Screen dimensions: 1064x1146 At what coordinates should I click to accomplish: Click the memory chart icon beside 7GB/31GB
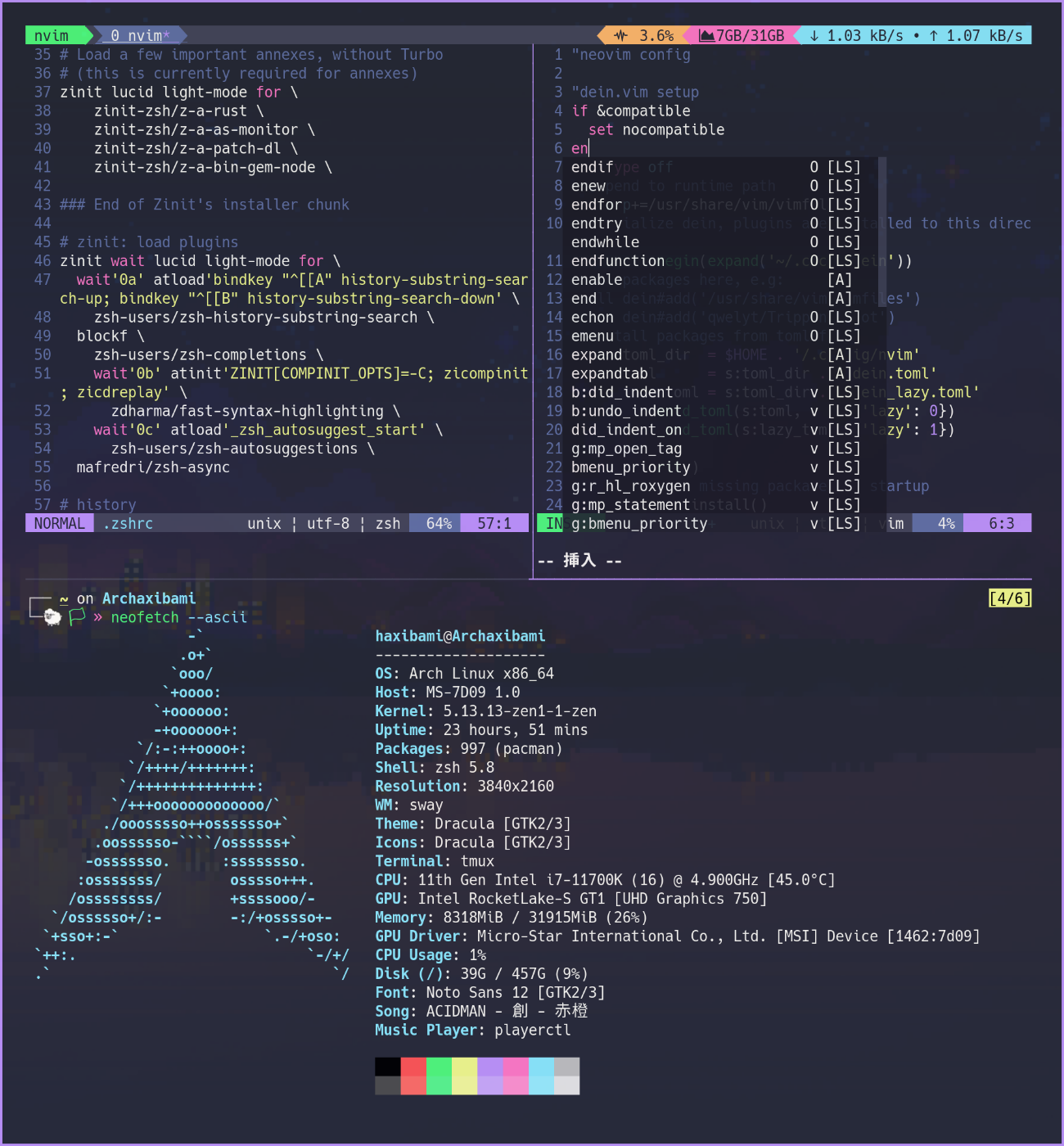[x=706, y=35]
